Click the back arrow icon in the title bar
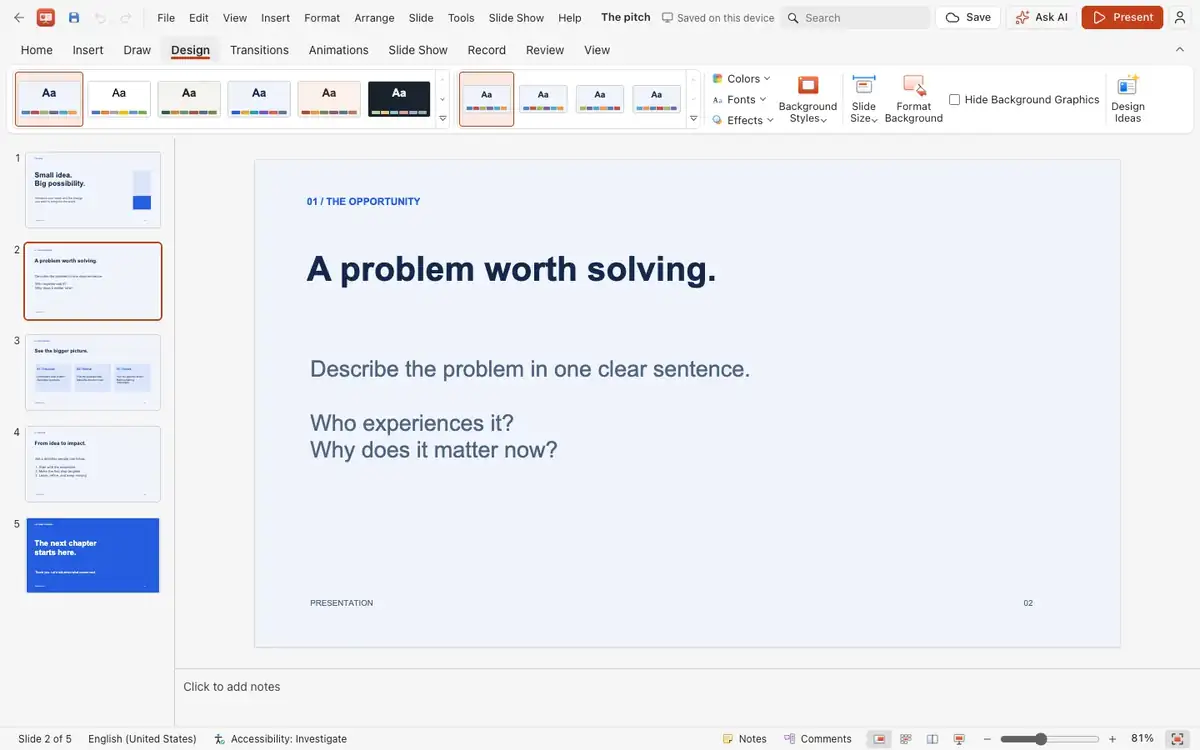 coord(18,18)
